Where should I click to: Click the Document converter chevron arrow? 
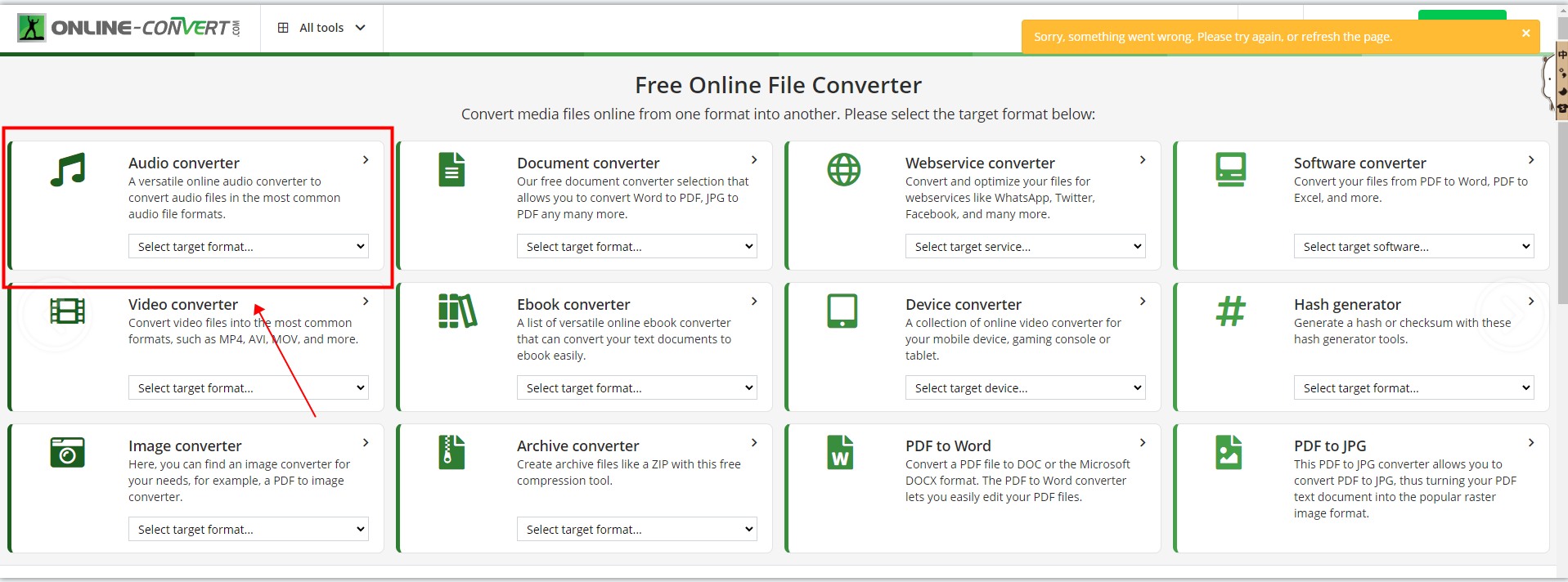click(754, 160)
